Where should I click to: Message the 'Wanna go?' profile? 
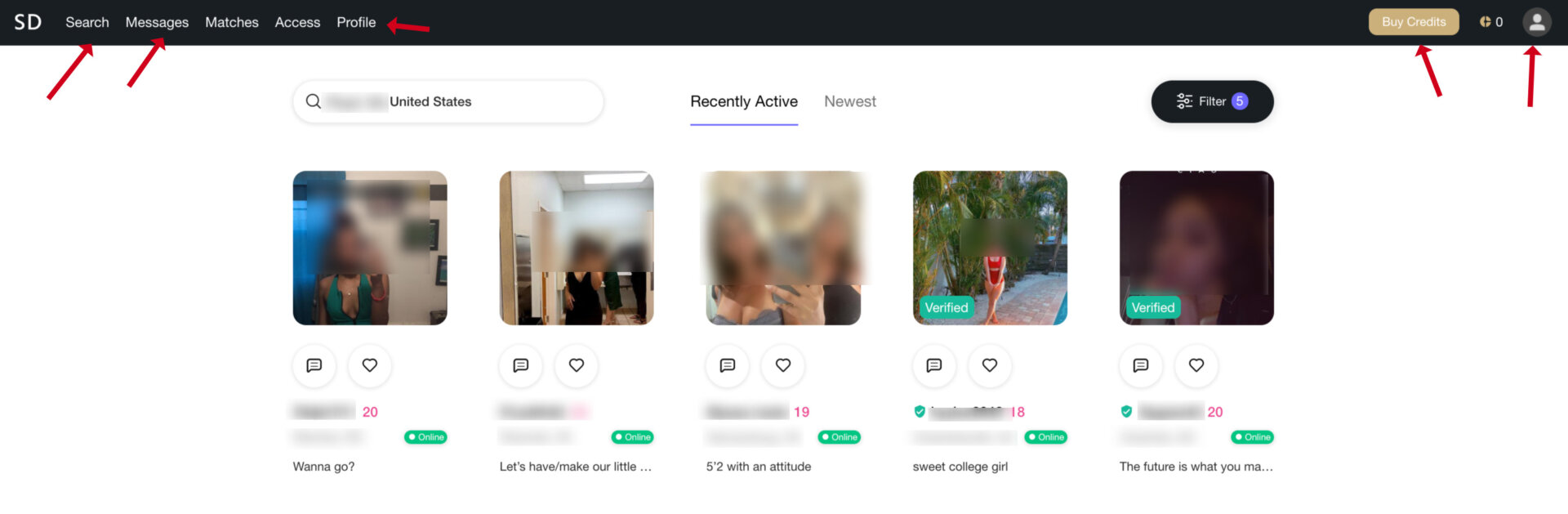coord(314,365)
